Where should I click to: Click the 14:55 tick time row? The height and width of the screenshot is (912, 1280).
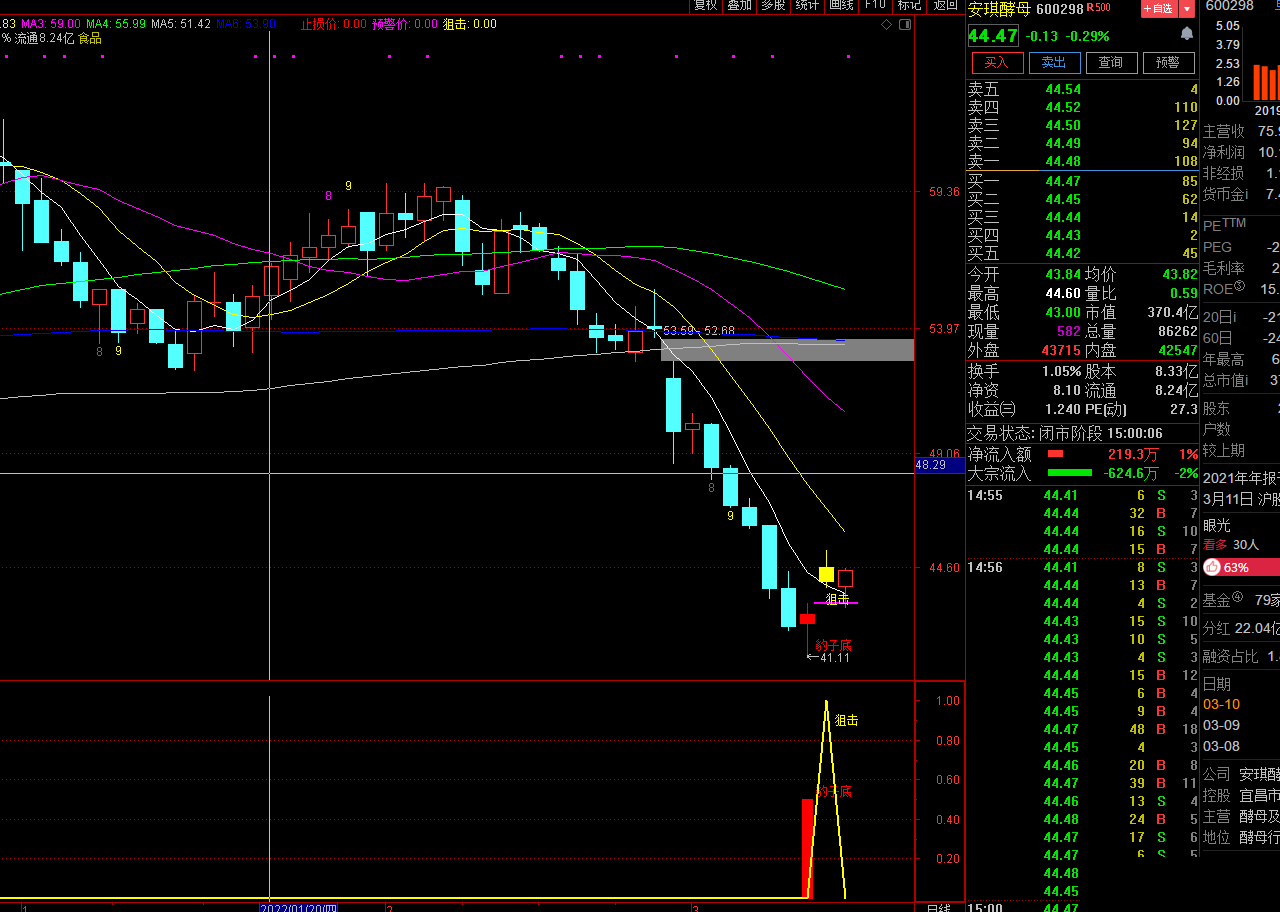click(1082, 495)
